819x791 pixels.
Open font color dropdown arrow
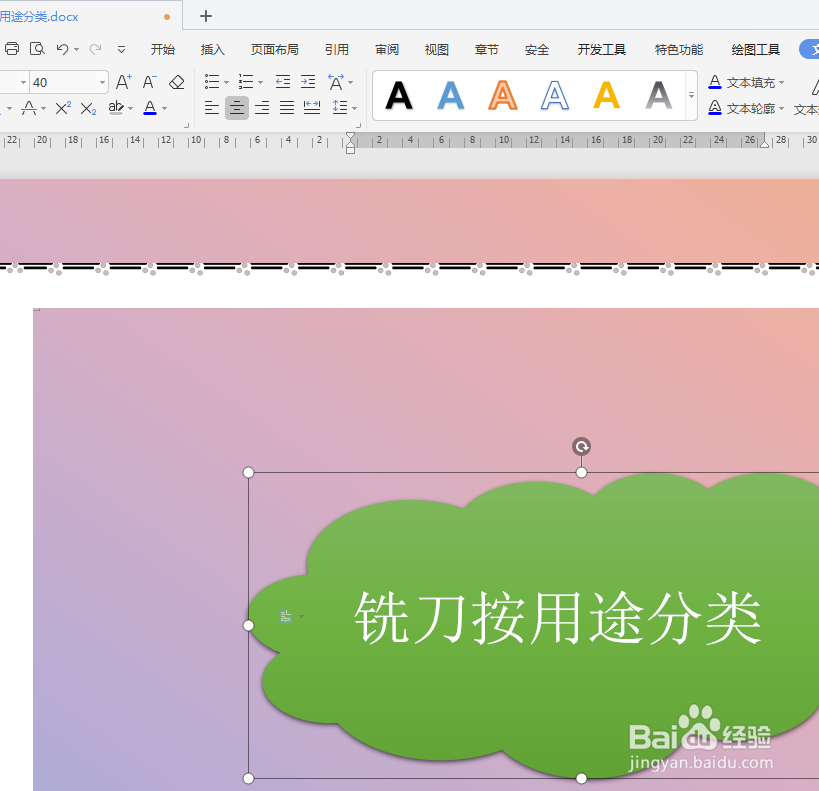(165, 109)
